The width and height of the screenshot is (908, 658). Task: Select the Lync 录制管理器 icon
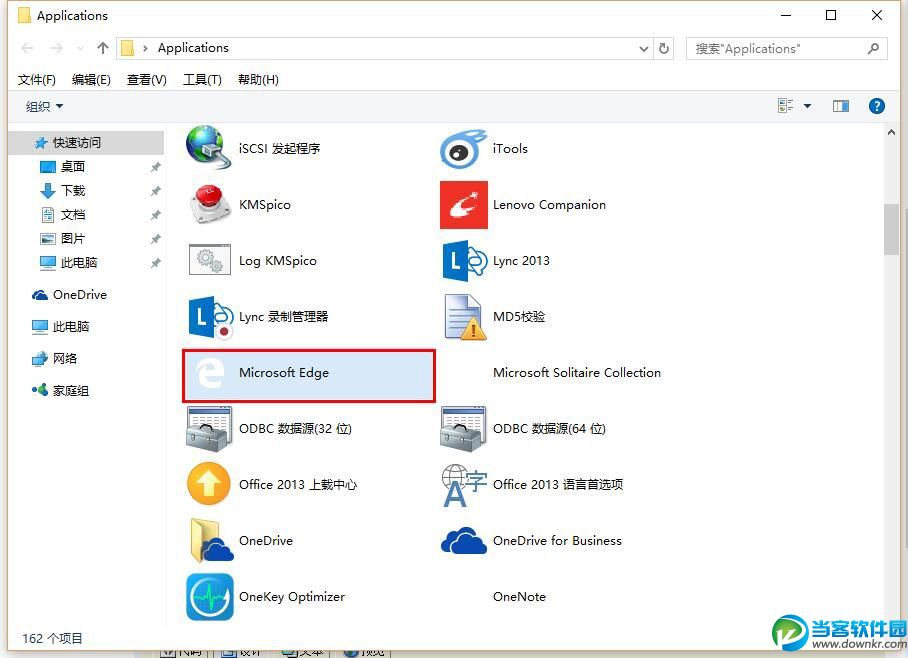coord(211,317)
